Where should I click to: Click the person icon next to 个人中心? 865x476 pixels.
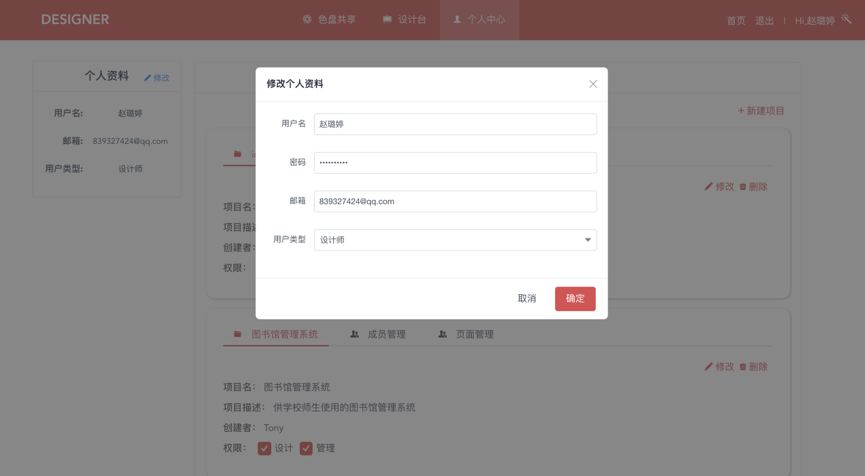457,19
